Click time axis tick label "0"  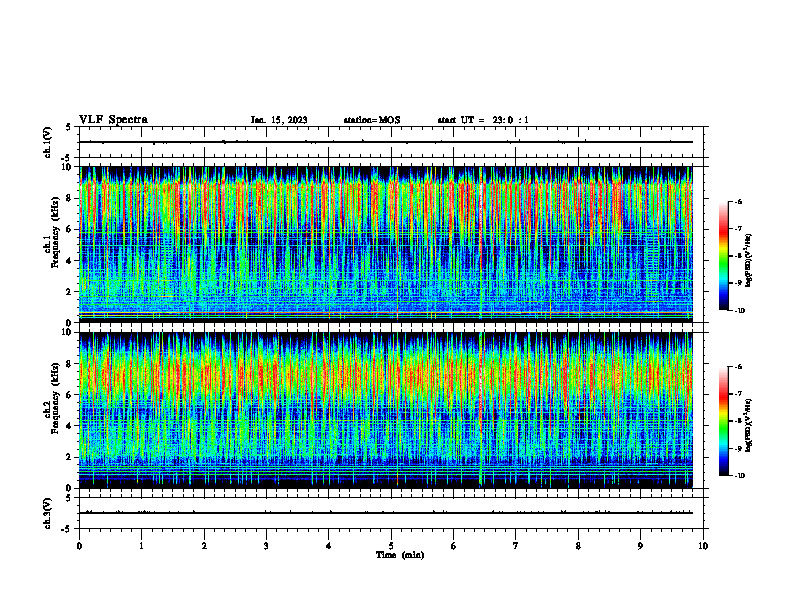click(x=79, y=546)
